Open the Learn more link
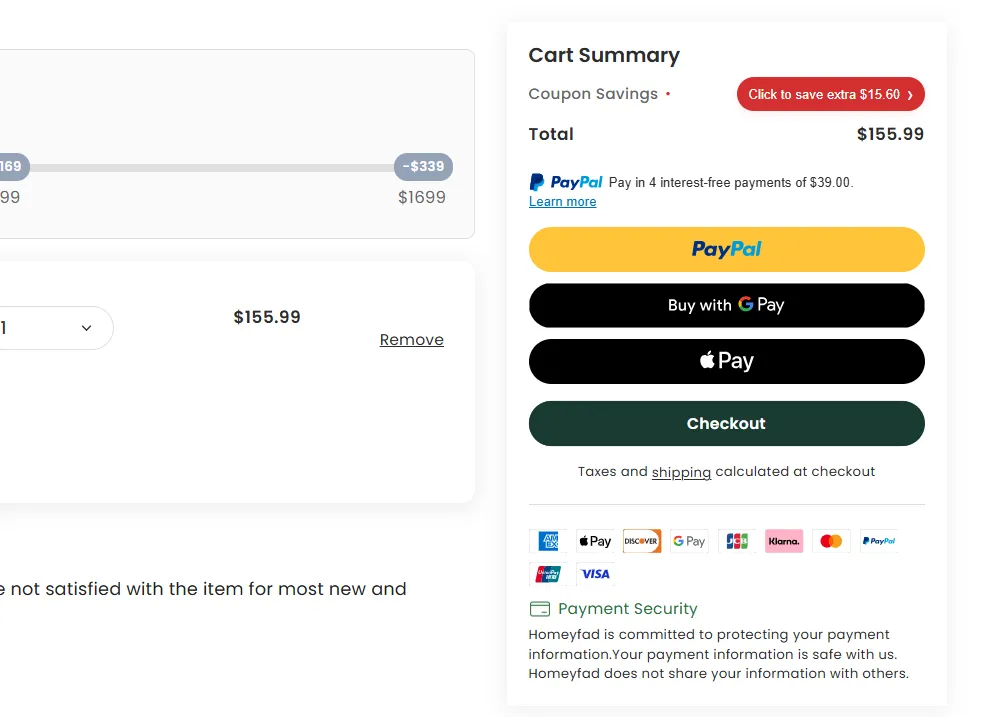1005x717 pixels. 562,201
